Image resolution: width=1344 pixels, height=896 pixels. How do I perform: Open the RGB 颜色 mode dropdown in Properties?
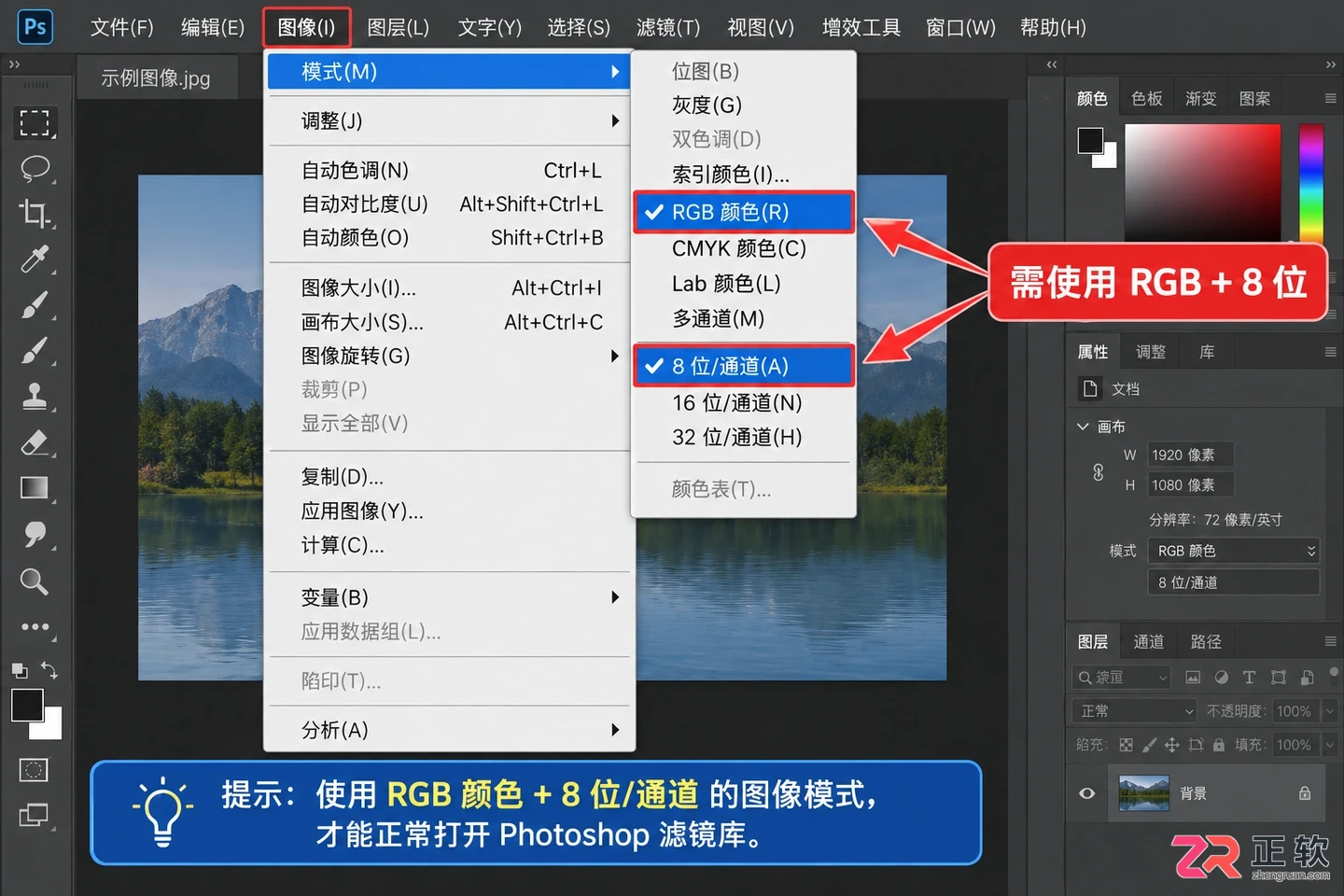[x=1233, y=551]
